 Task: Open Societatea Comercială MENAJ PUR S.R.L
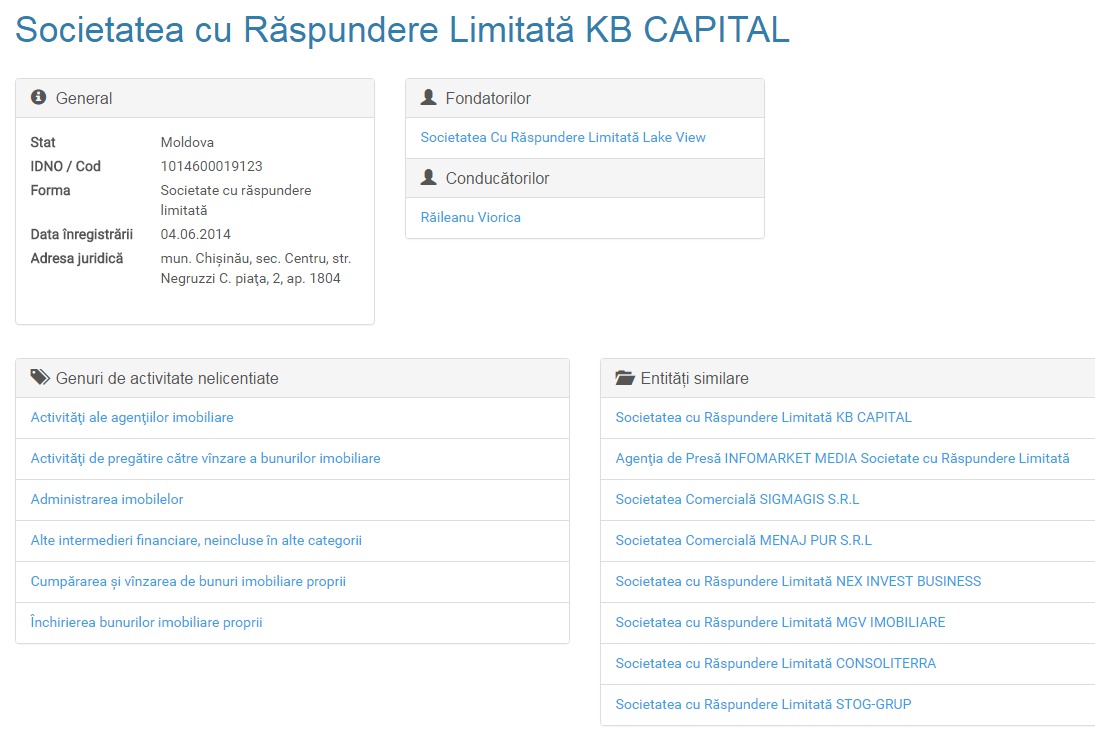(744, 540)
